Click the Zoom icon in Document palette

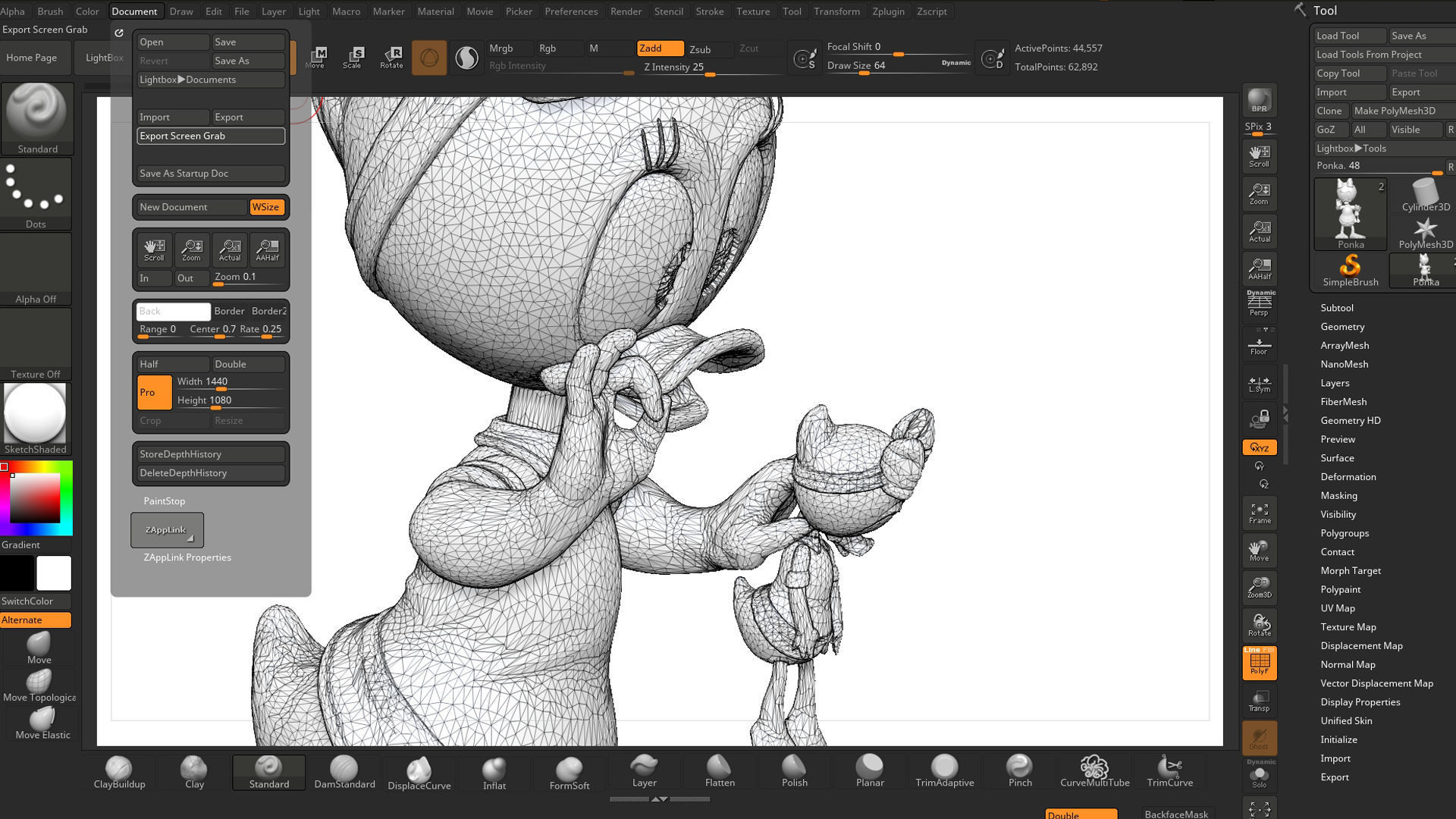[x=191, y=249]
